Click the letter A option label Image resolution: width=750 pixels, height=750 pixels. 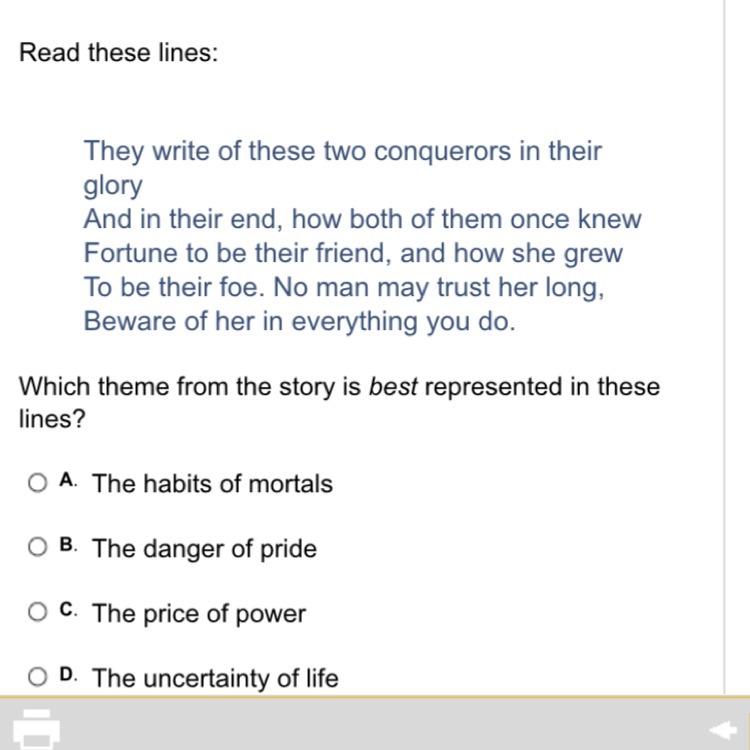coord(68,480)
